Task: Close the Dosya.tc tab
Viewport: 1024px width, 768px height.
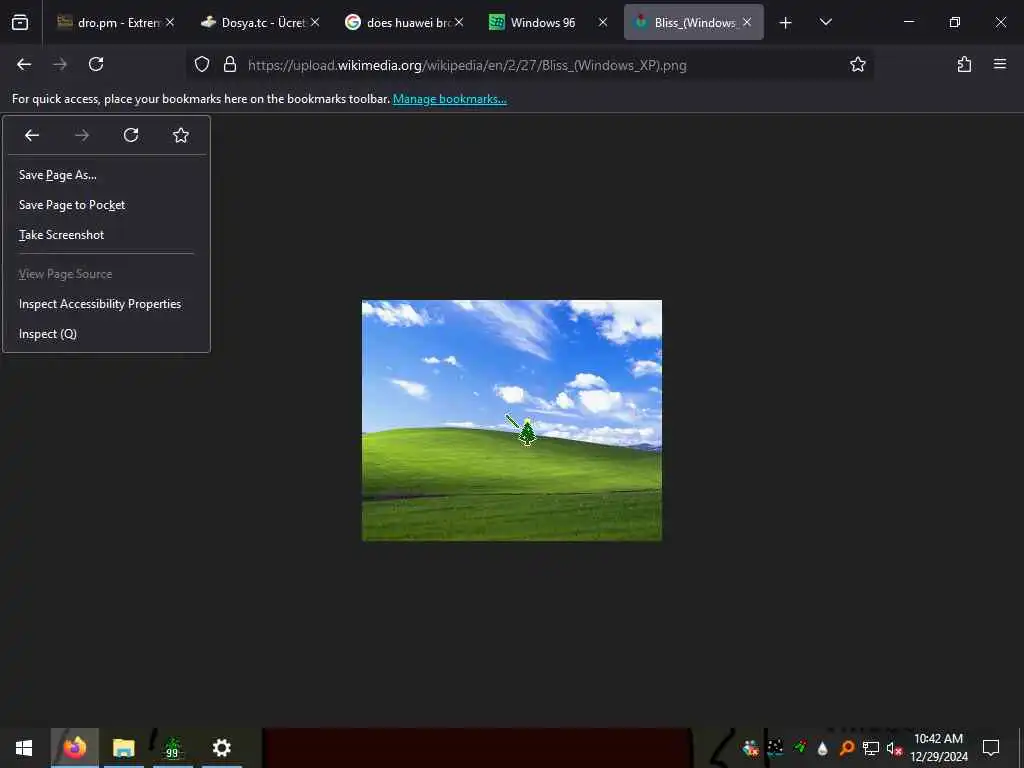Action: coord(315,22)
